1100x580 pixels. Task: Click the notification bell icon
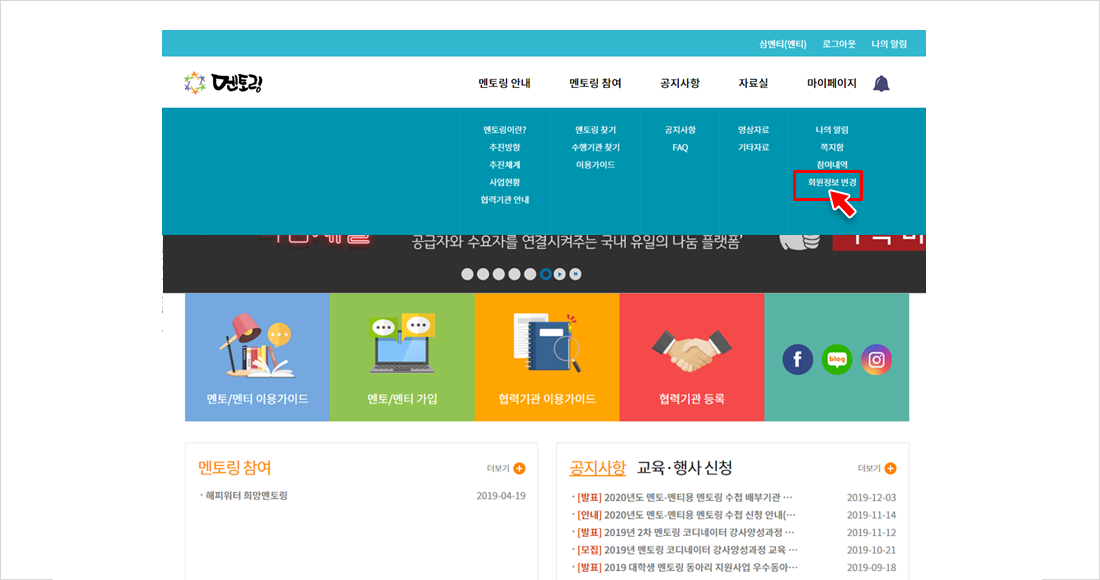click(x=881, y=83)
